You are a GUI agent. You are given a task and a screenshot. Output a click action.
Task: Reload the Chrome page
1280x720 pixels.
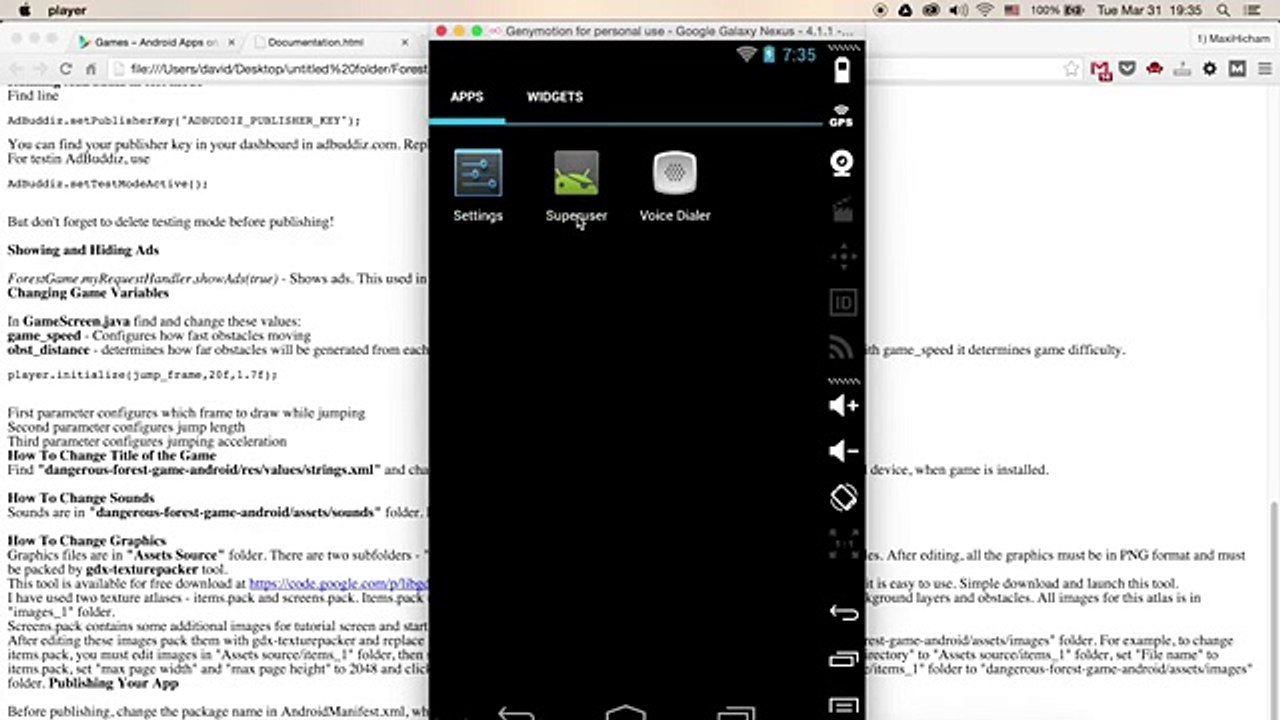click(x=66, y=69)
